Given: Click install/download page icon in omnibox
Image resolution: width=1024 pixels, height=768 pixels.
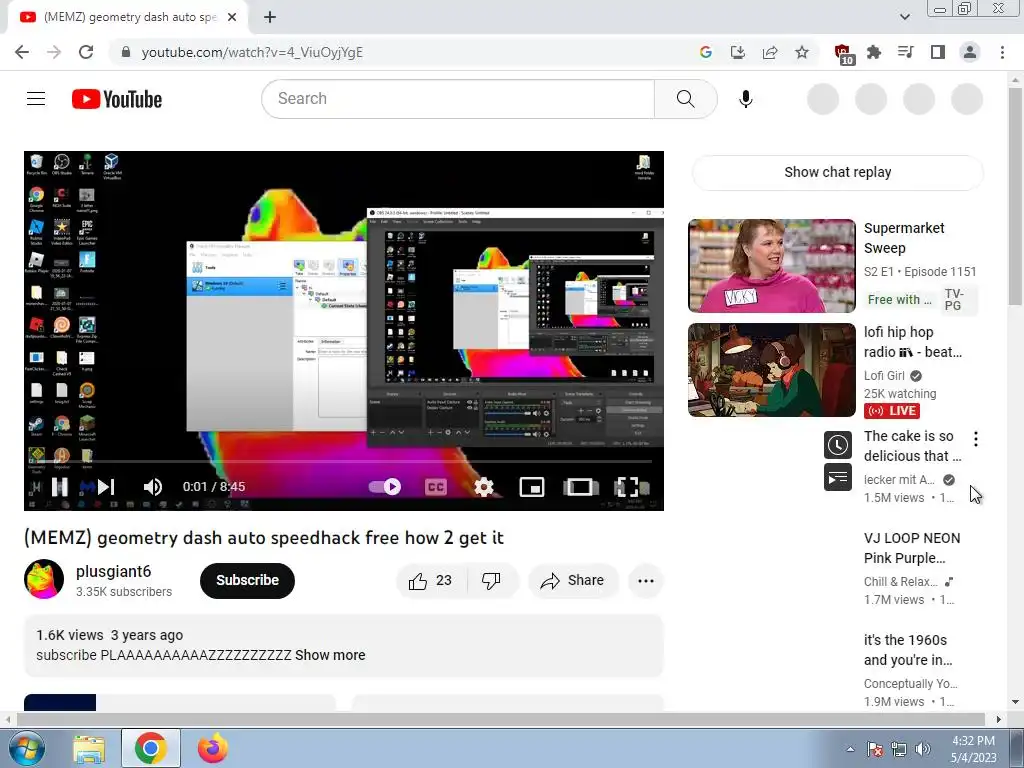Looking at the screenshot, I should click(737, 52).
